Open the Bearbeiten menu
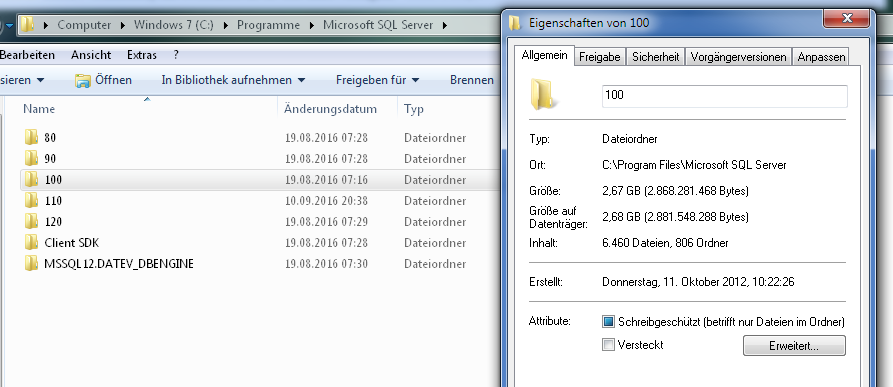Screen dimensions: 893x387 (x=27, y=55)
